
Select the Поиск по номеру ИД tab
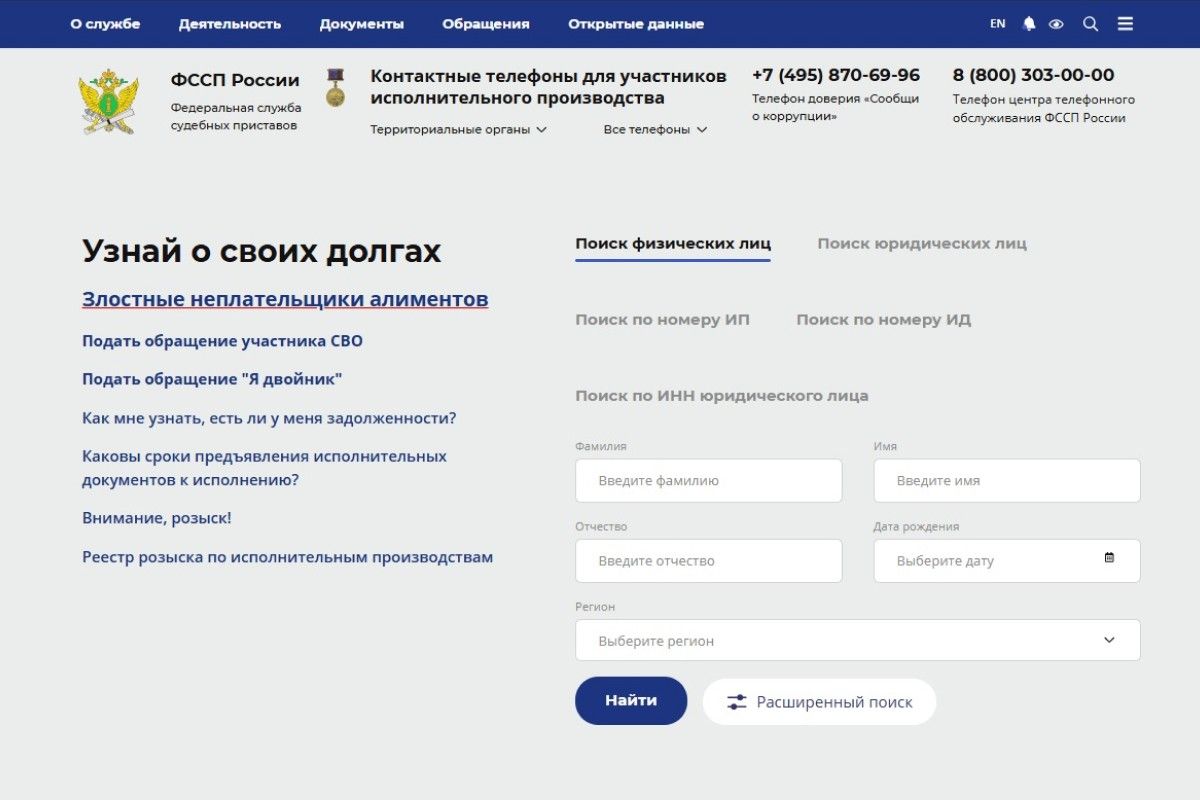pyautogui.click(x=882, y=318)
